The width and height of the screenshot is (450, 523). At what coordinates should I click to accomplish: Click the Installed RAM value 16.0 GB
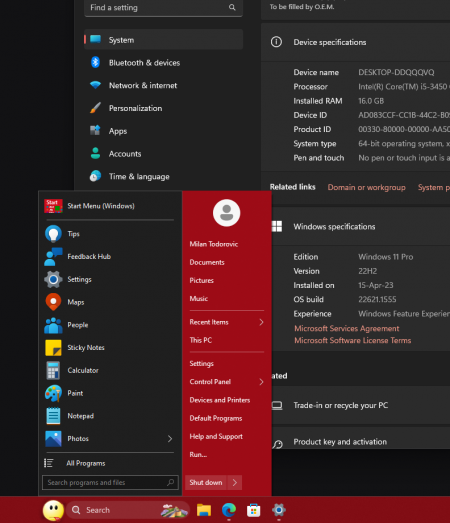pos(371,101)
